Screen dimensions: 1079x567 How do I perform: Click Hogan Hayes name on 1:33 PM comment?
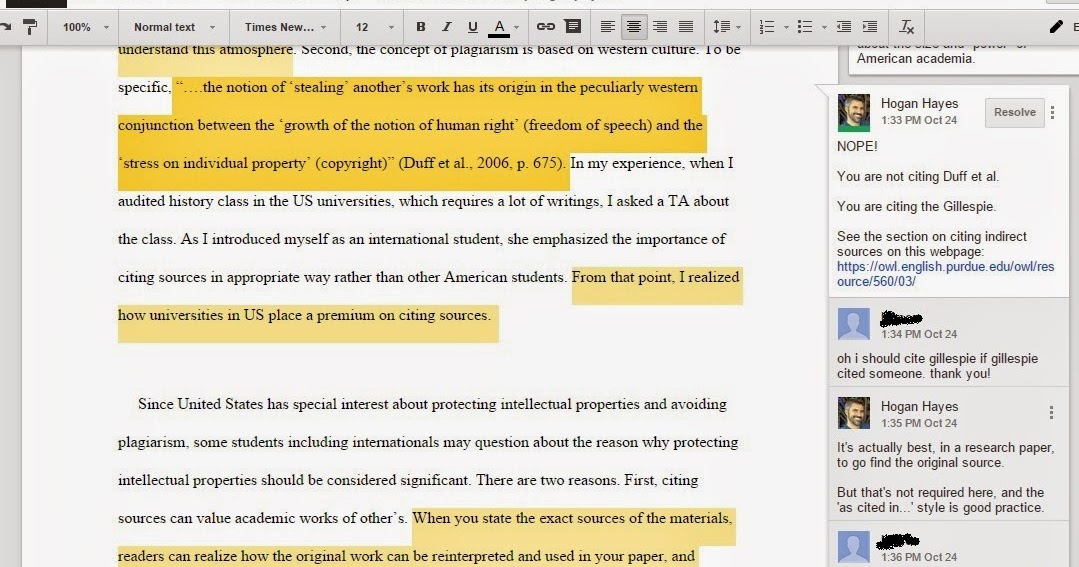pos(919,103)
